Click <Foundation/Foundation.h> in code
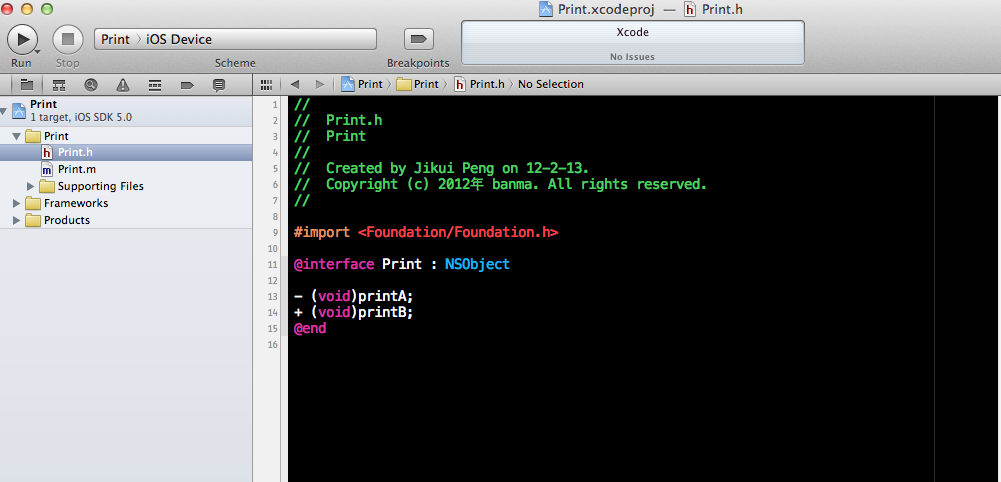This screenshot has height=482, width=1001. coord(458,232)
